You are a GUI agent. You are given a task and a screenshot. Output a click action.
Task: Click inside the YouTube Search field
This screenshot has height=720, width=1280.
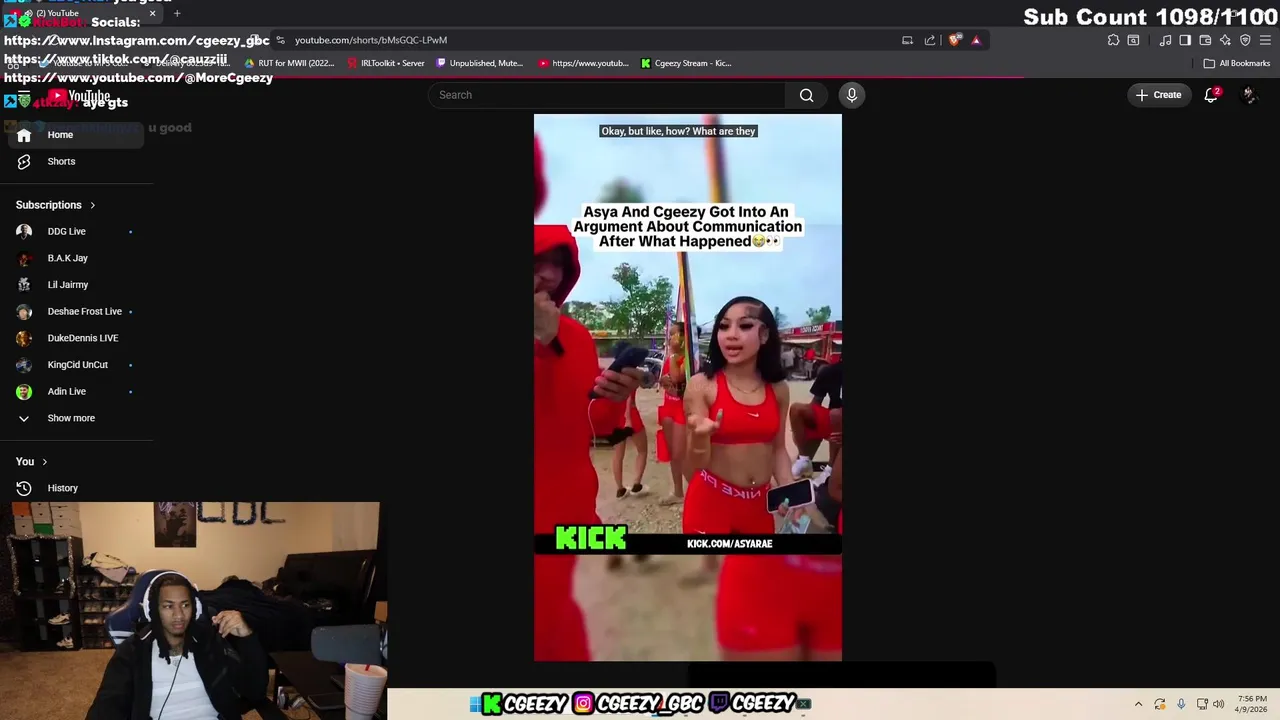(x=606, y=95)
